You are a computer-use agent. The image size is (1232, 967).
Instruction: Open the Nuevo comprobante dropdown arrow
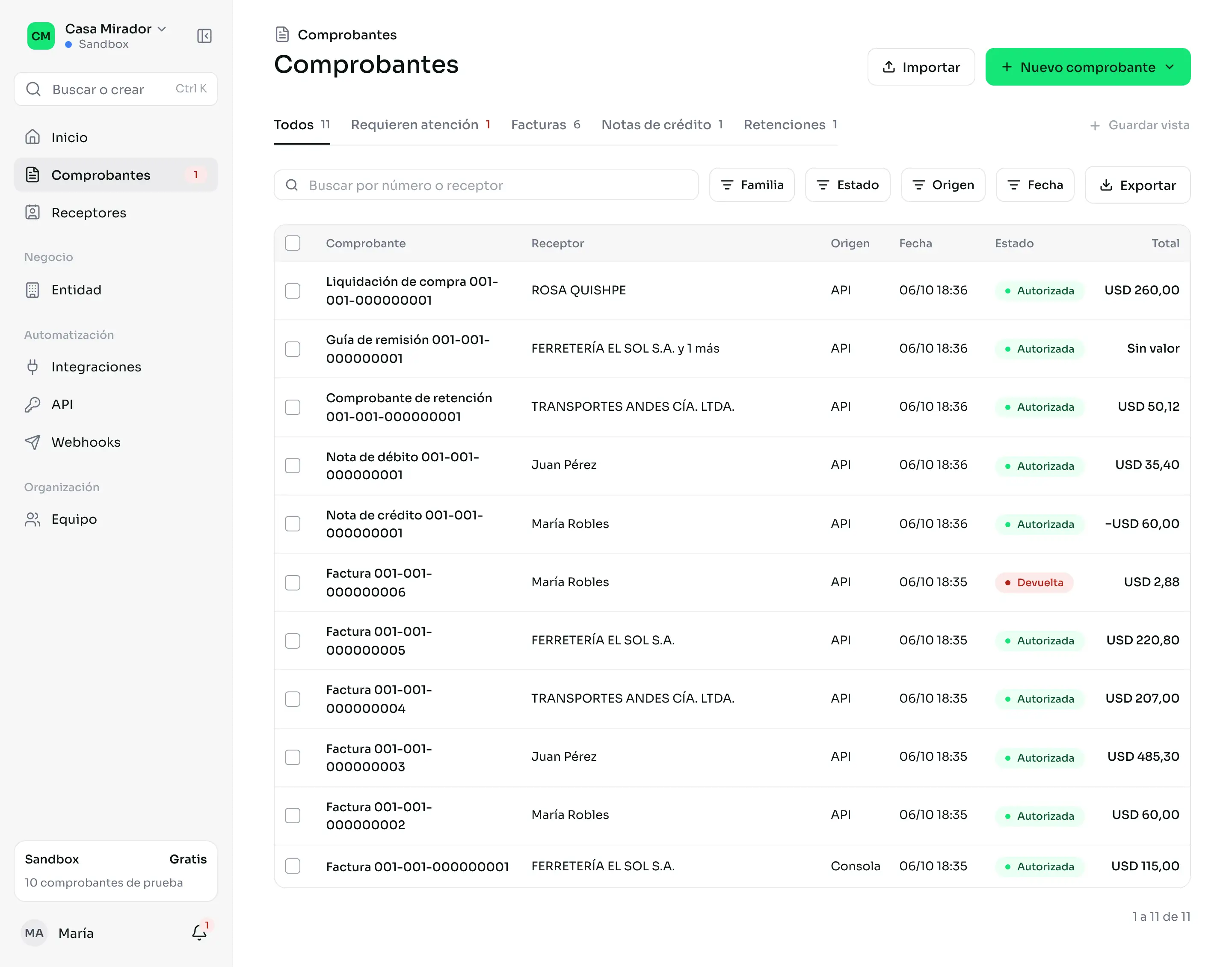(x=1170, y=67)
